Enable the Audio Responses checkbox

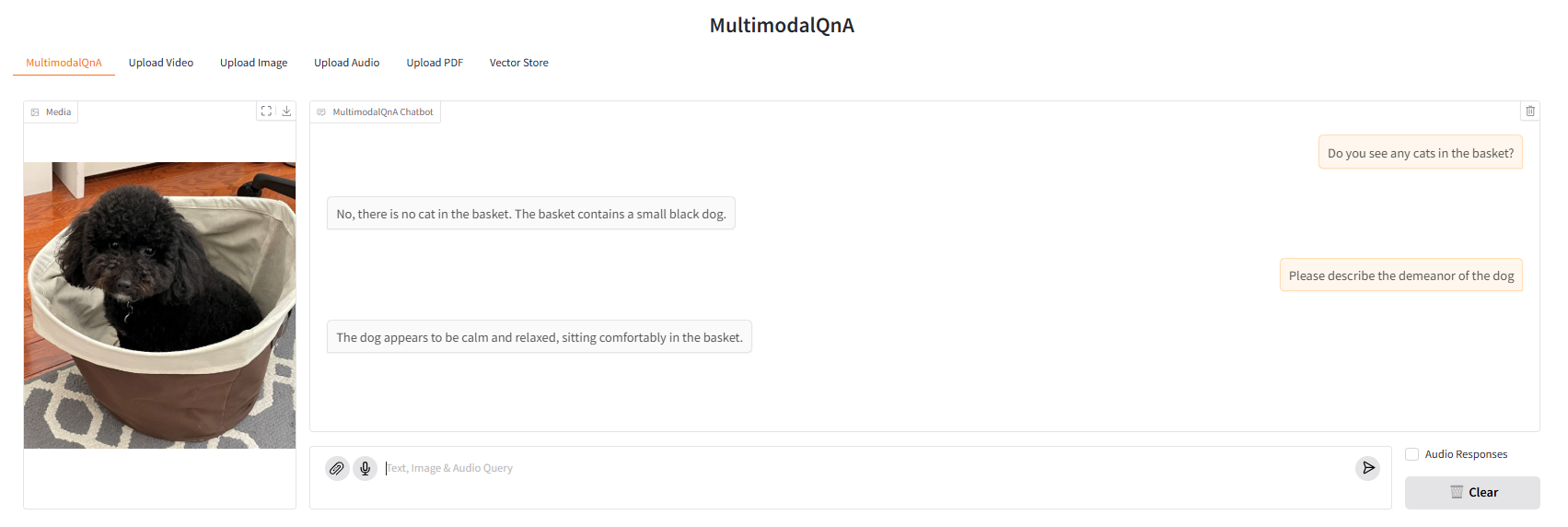[1411, 454]
